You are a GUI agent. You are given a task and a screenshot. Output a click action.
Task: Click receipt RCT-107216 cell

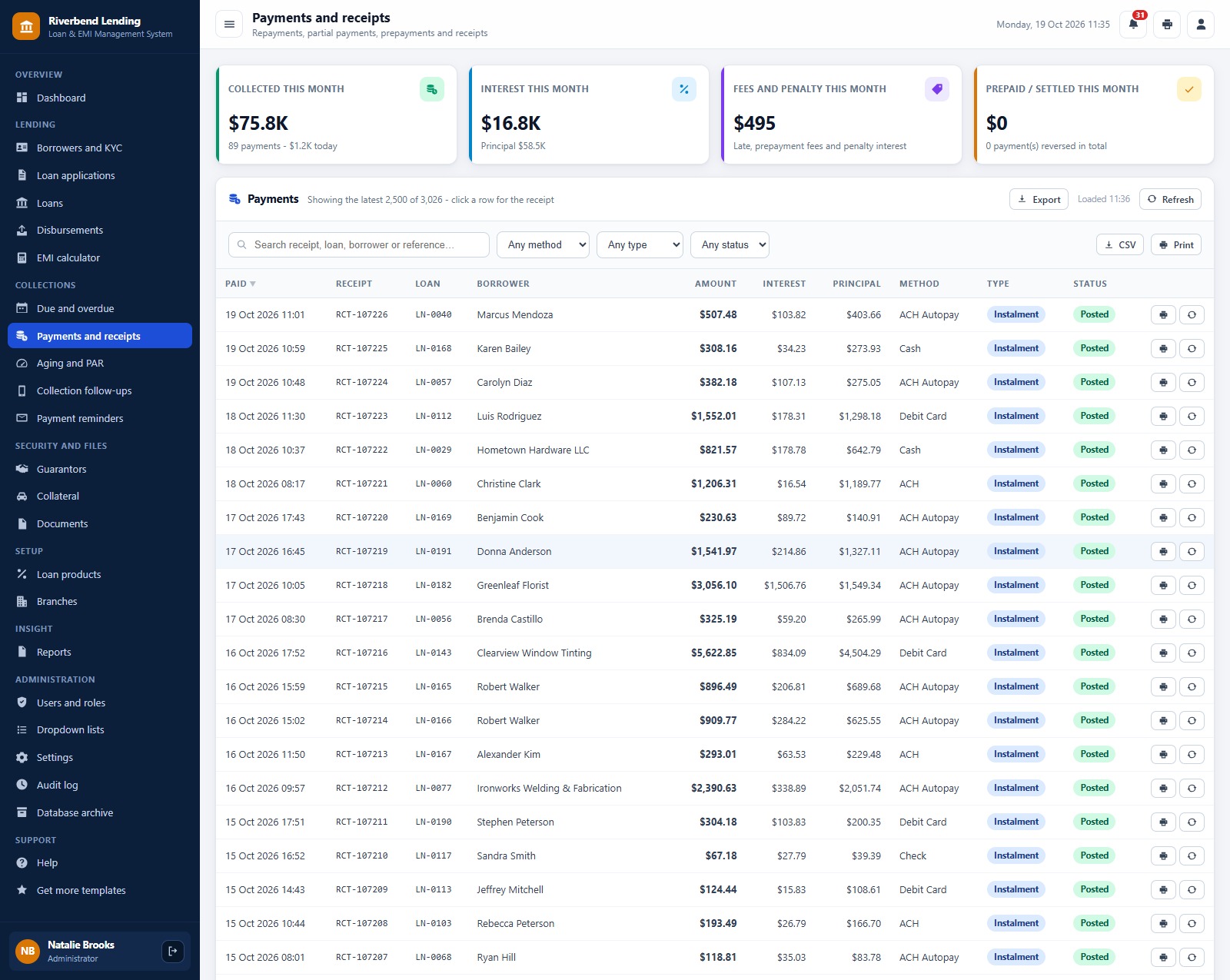(361, 653)
